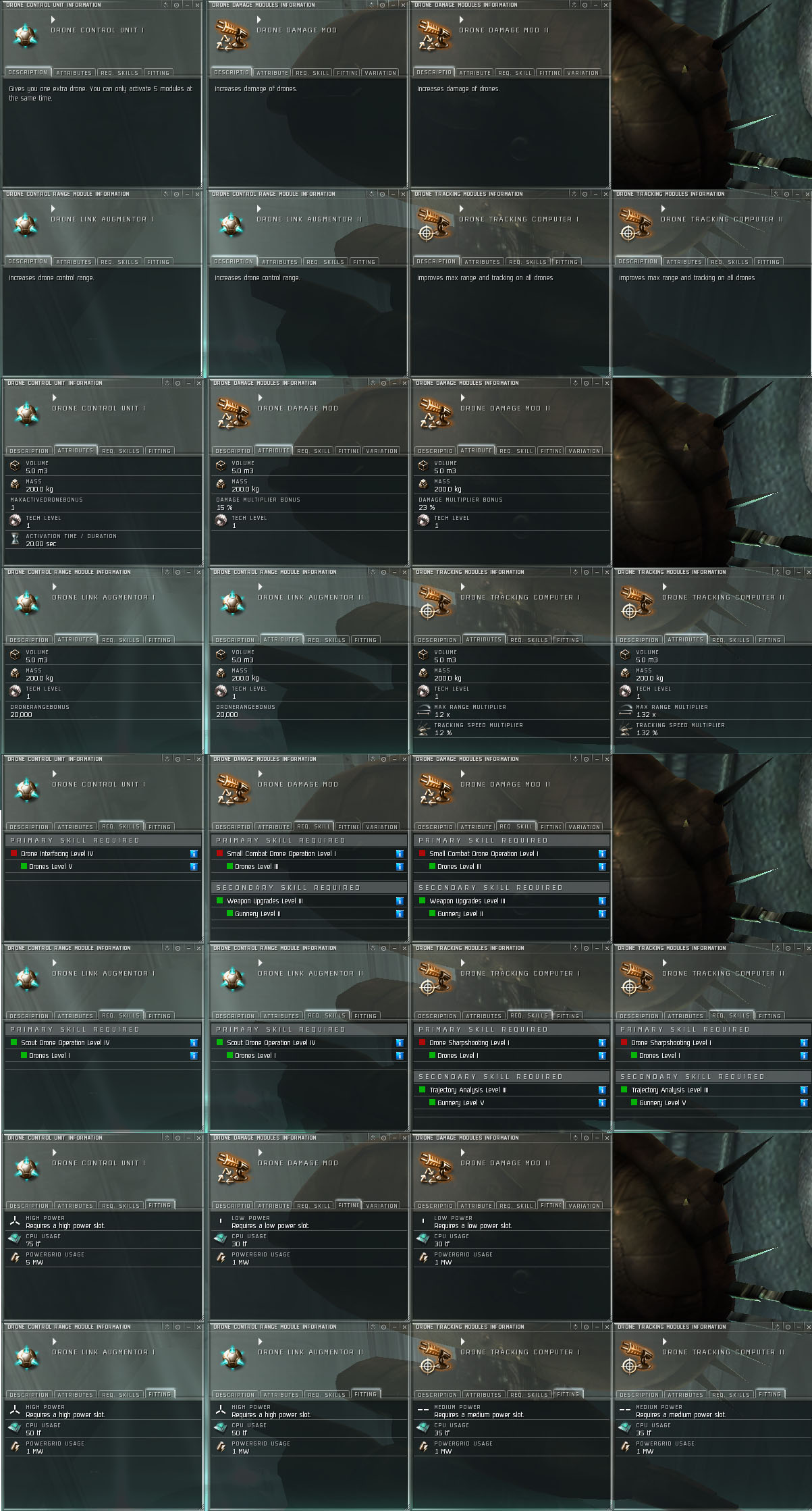Click Powergrid Usage 5 MW icon
This screenshot has height=1511, width=812.
click(15, 1257)
